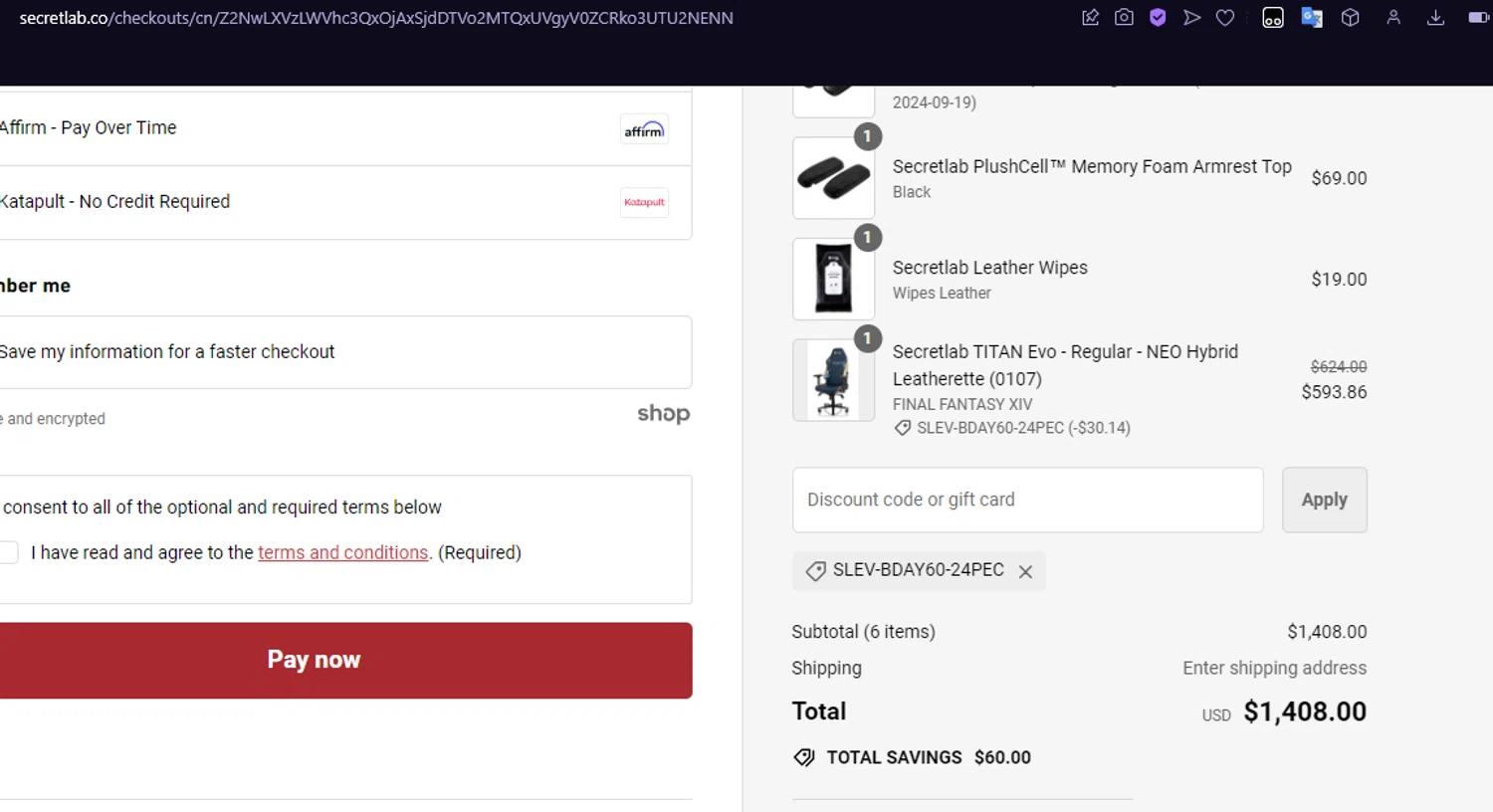
Task: Click the Leather Wipes product thumbnail
Action: click(x=833, y=280)
